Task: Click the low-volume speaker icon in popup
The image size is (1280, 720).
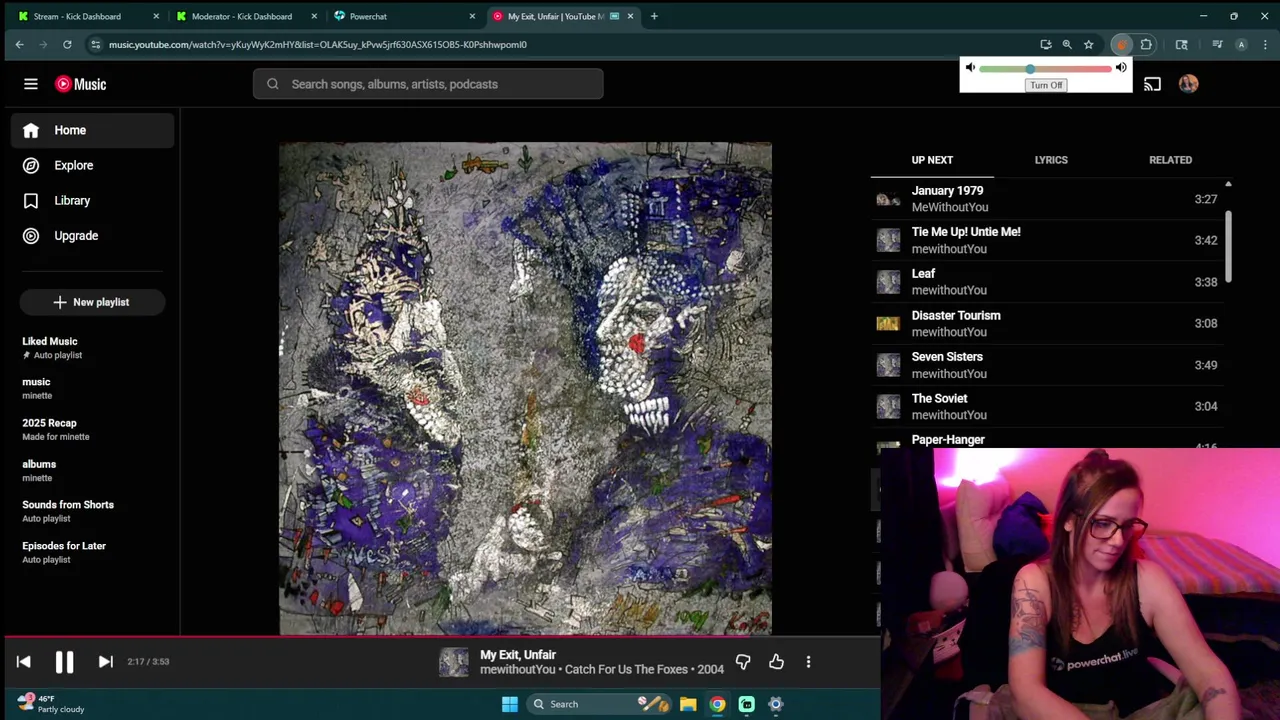Action: click(x=970, y=68)
